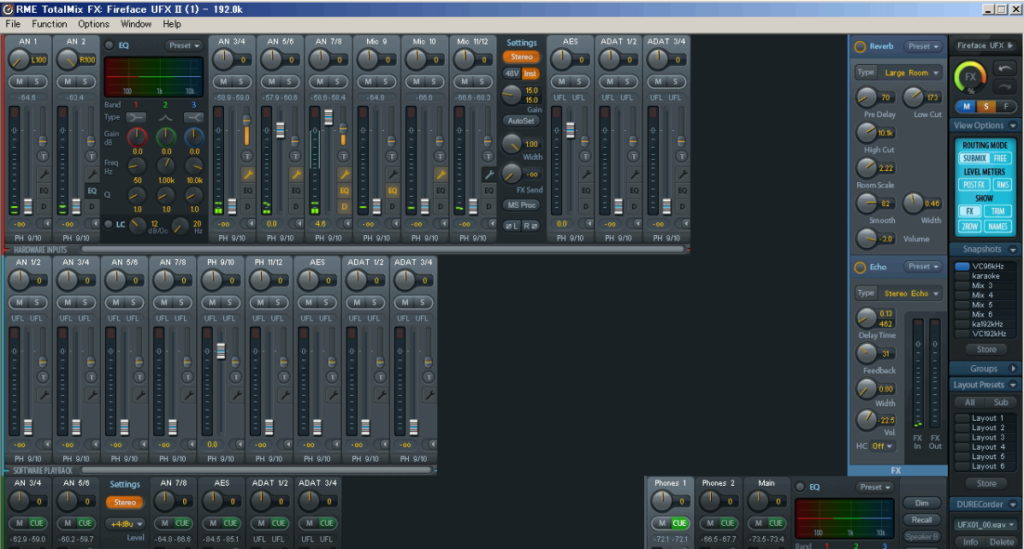1024x549 pixels.
Task: Open the Options menu
Action: click(93, 24)
